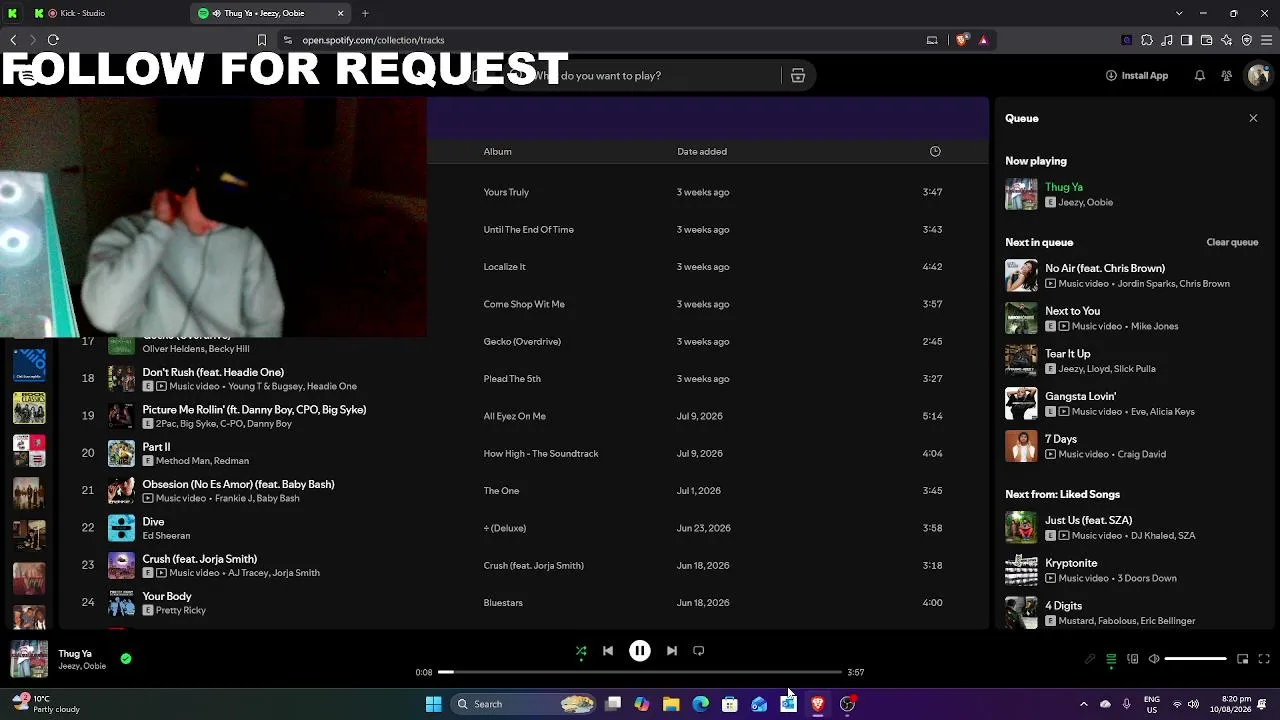
Task: Sort tracks by Date added column
Action: click(x=702, y=152)
